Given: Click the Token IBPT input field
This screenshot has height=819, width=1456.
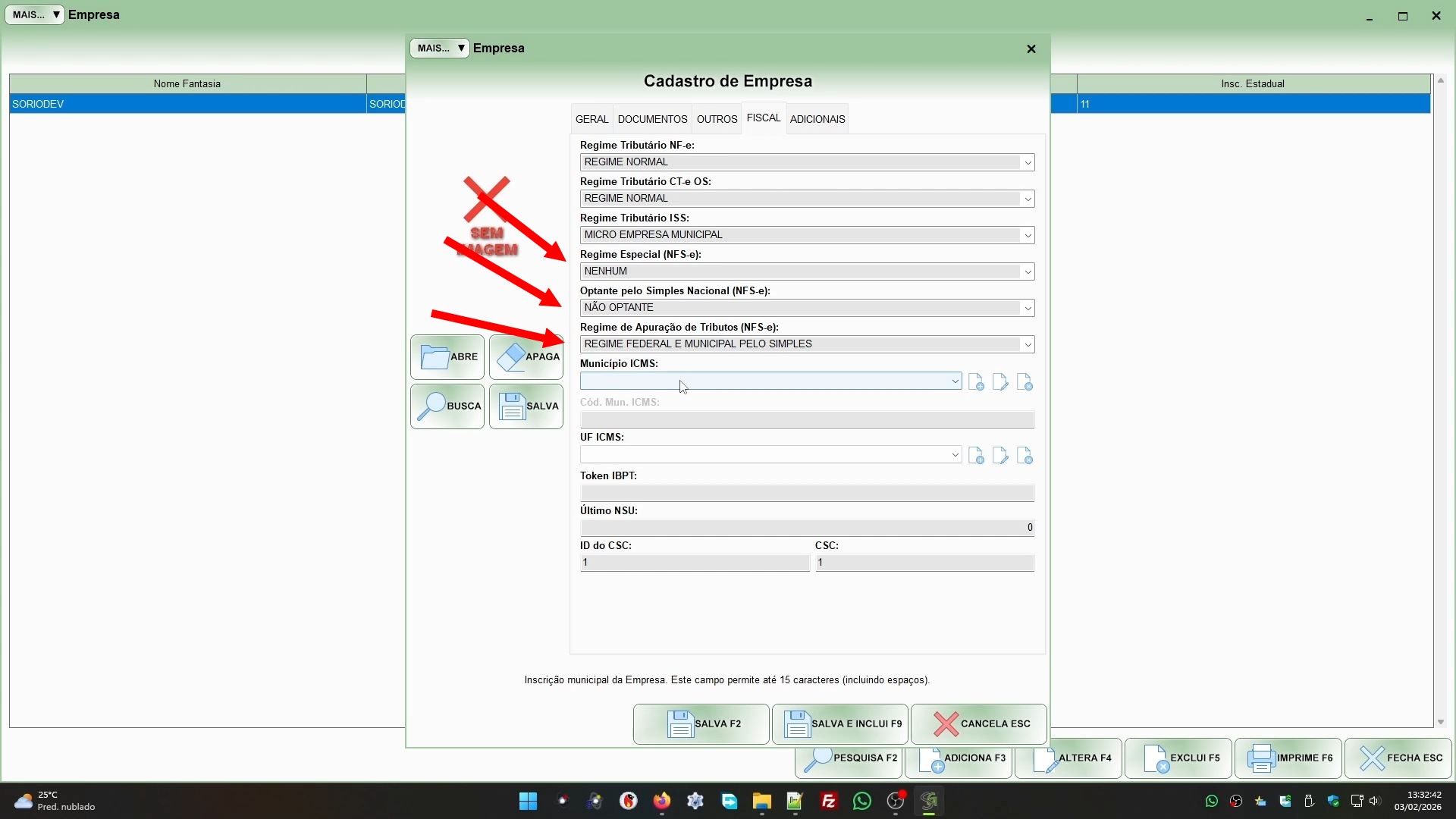Looking at the screenshot, I should coord(807,493).
